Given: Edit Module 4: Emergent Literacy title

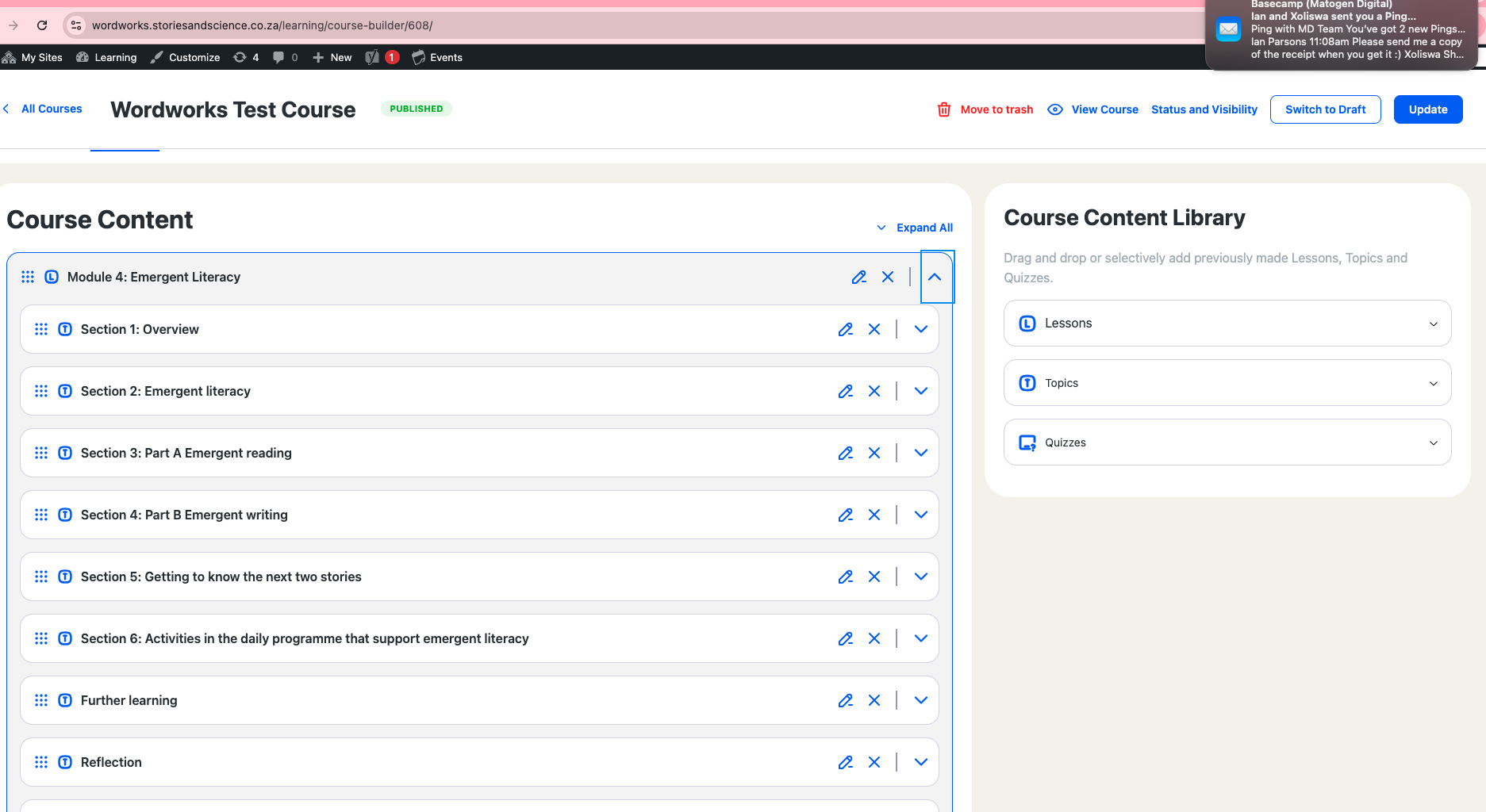Looking at the screenshot, I should click(x=858, y=277).
